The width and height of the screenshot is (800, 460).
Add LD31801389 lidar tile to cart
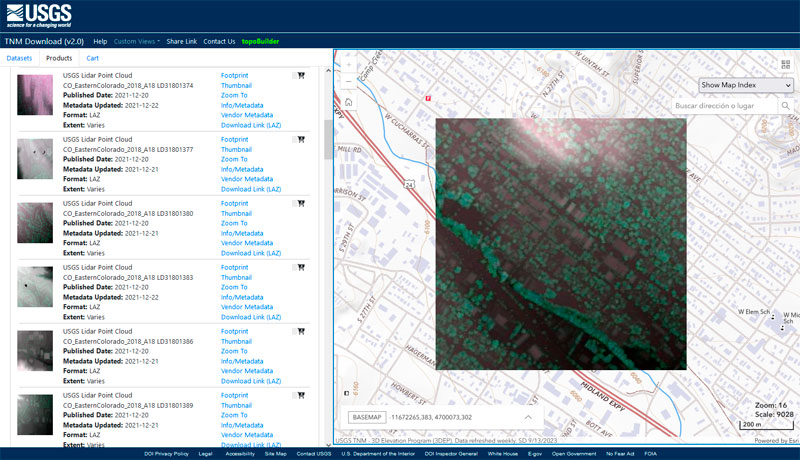(x=301, y=395)
